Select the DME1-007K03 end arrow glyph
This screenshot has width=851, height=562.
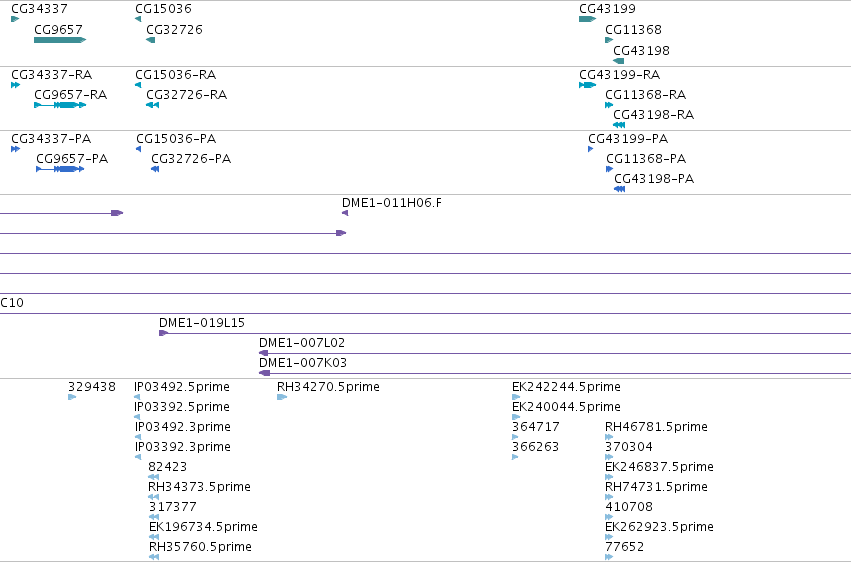tap(264, 373)
